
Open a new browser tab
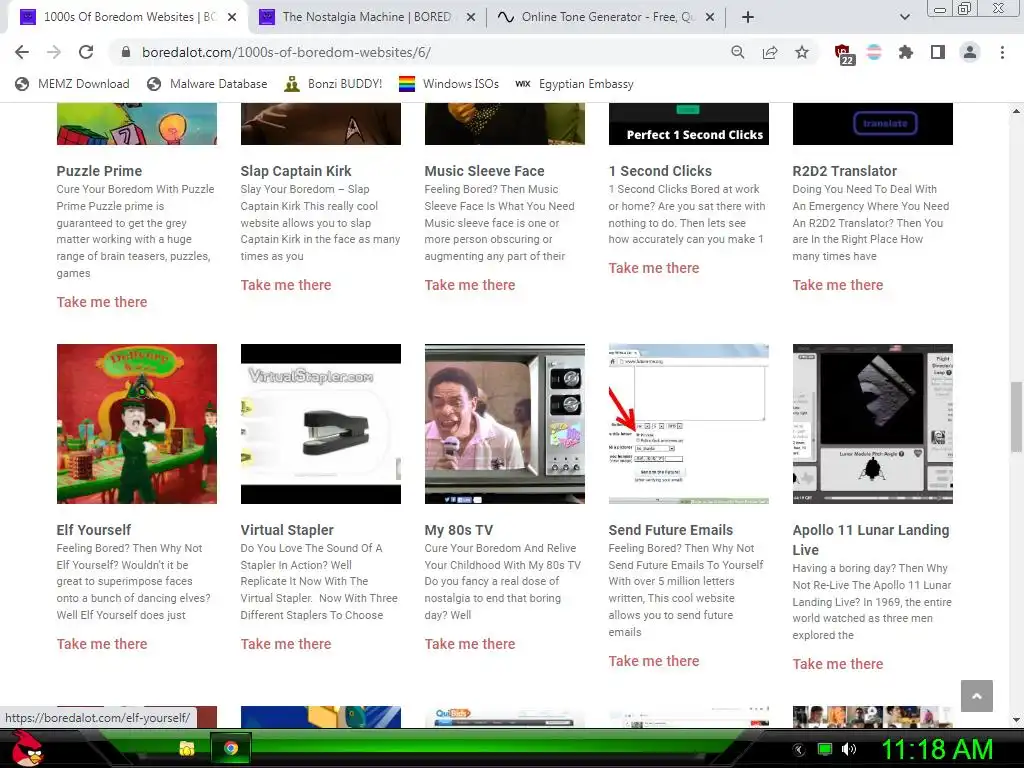[x=748, y=17]
